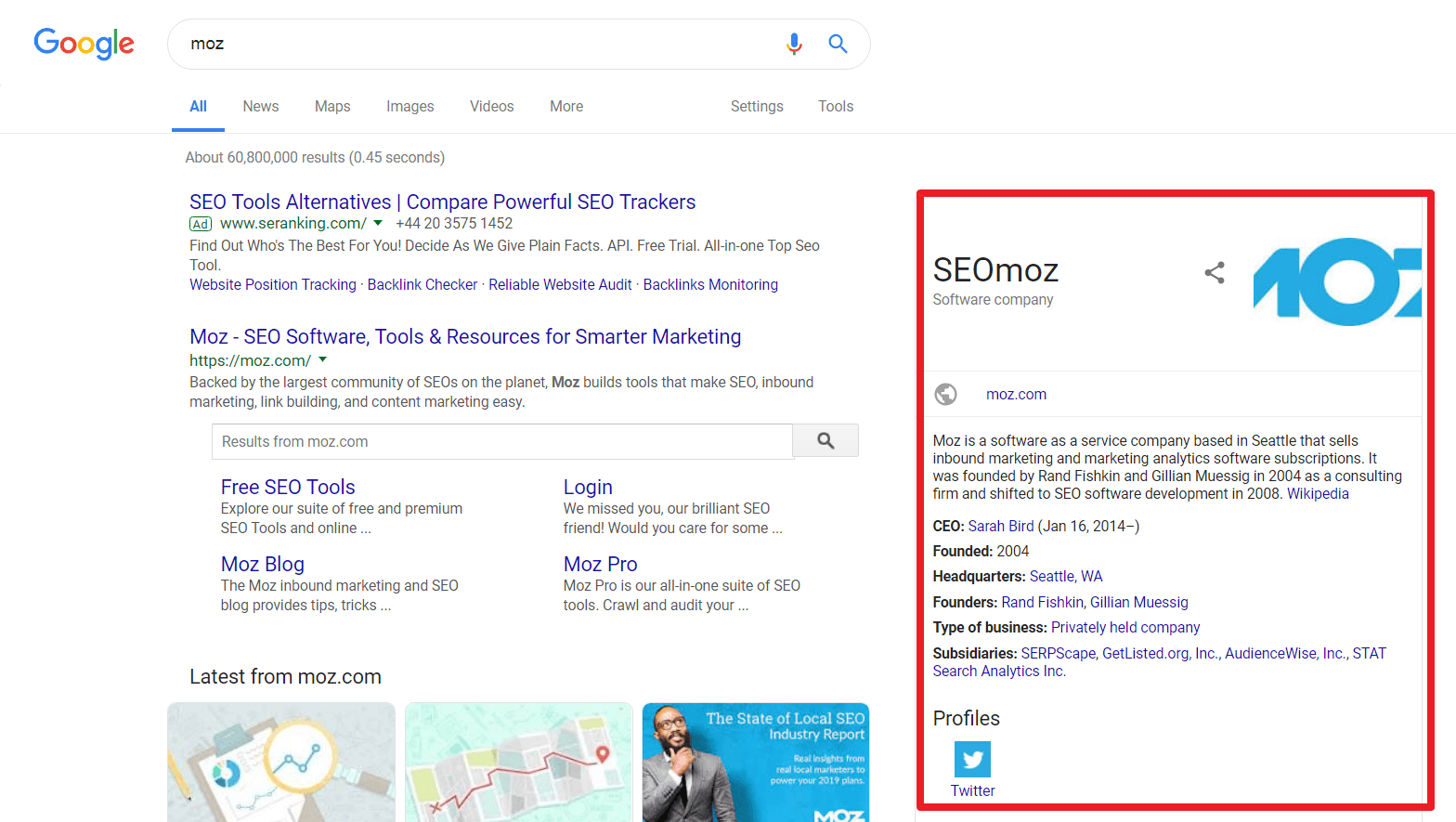This screenshot has width=1456, height=822.
Task: Click the globe icon beside moz.com
Action: [x=945, y=395]
